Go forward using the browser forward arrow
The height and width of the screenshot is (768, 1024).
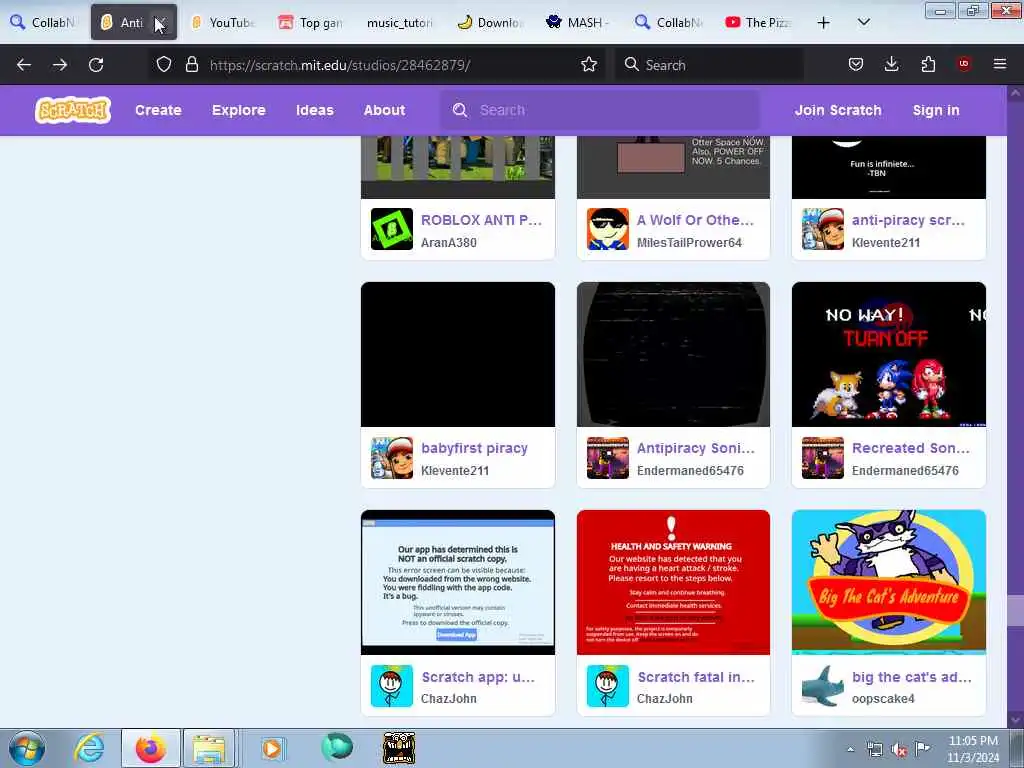point(60,65)
